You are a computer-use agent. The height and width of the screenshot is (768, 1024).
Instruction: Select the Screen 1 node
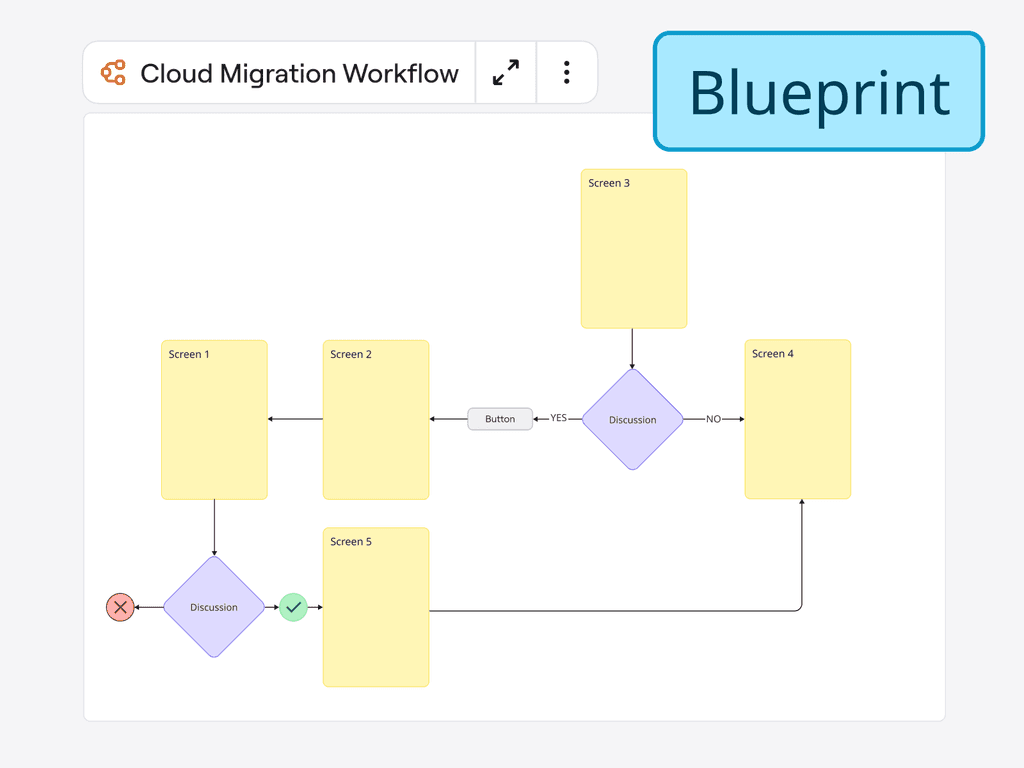click(x=214, y=419)
